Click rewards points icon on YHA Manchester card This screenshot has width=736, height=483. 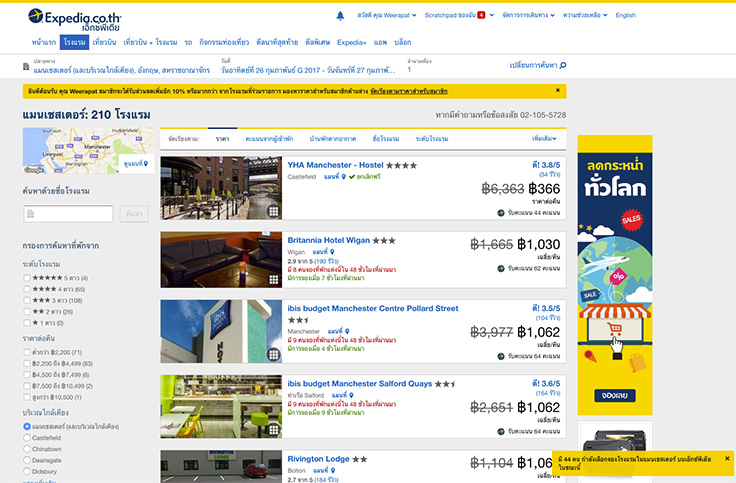(x=501, y=213)
